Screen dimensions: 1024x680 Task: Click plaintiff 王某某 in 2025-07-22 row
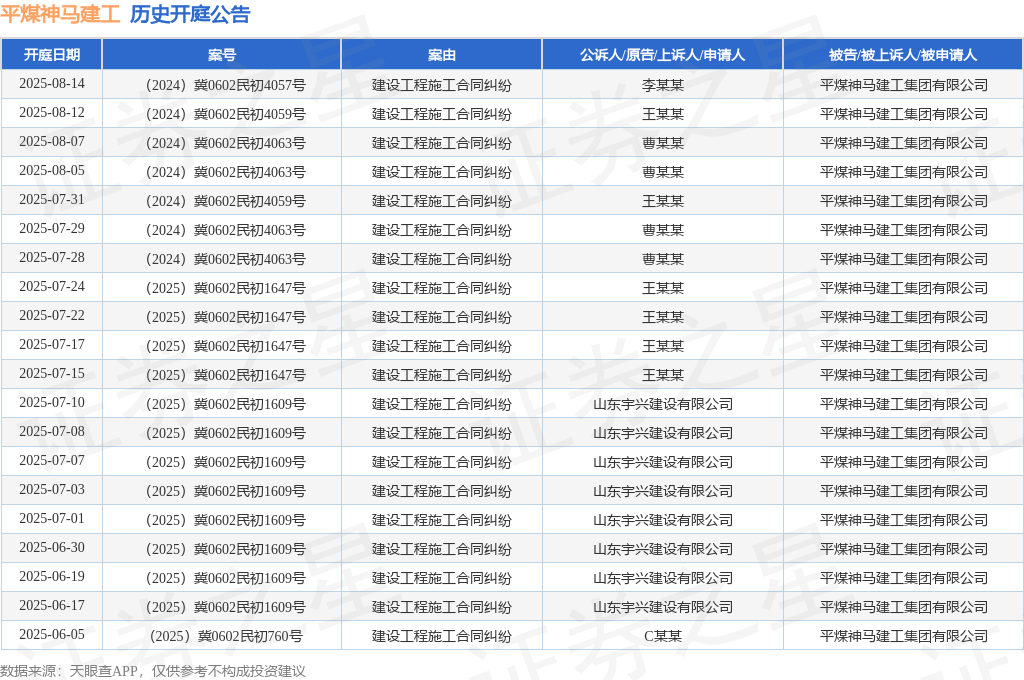point(662,317)
